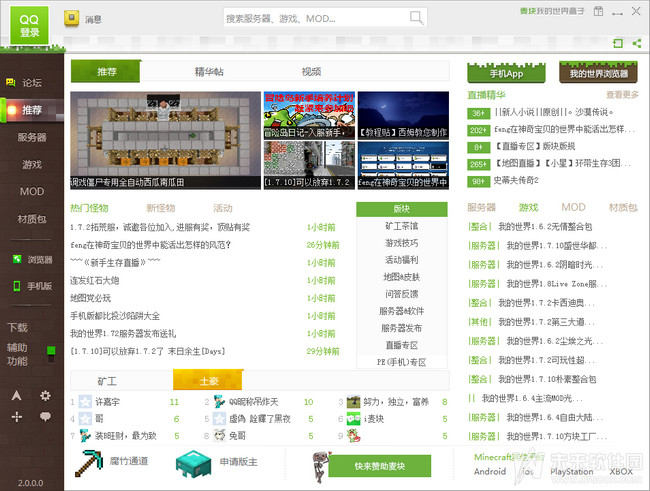650x491 pixels.
Task: Open the settings gear in sidebar
Action: (45, 396)
